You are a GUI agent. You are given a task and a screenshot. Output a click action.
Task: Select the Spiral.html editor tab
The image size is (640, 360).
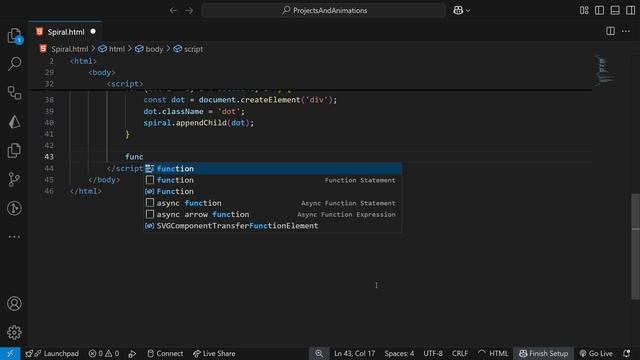pos(65,32)
